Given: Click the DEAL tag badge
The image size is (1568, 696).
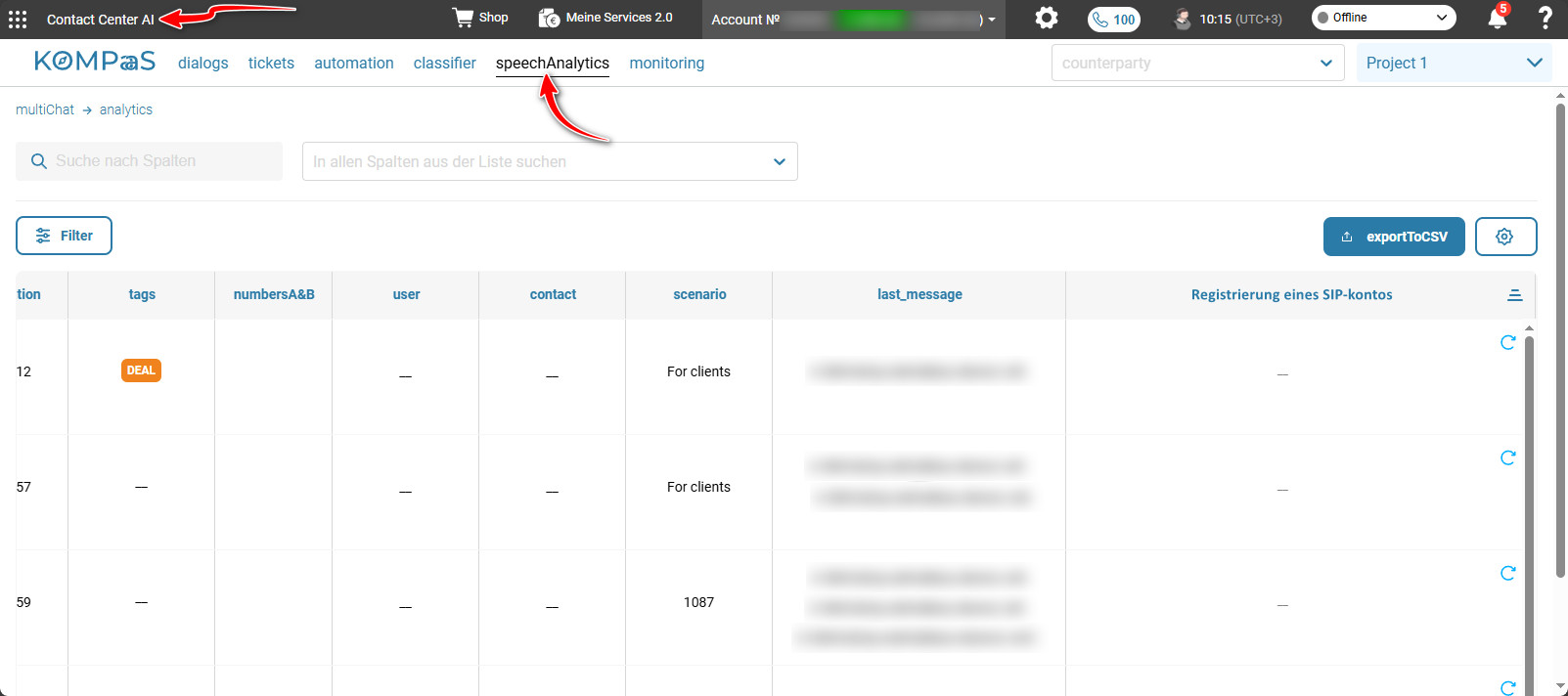Looking at the screenshot, I should [141, 370].
